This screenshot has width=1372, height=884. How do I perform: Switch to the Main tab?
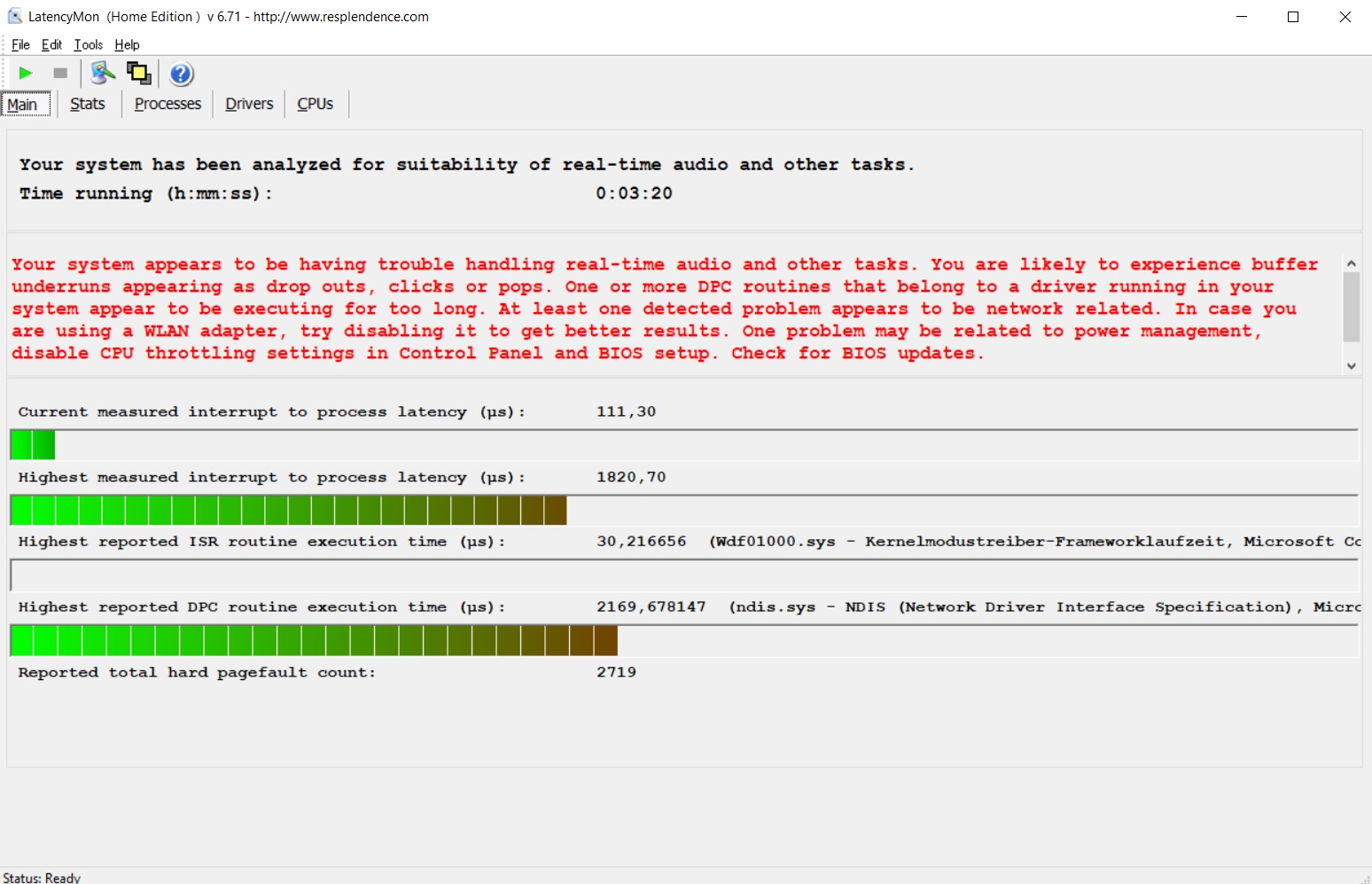(25, 105)
